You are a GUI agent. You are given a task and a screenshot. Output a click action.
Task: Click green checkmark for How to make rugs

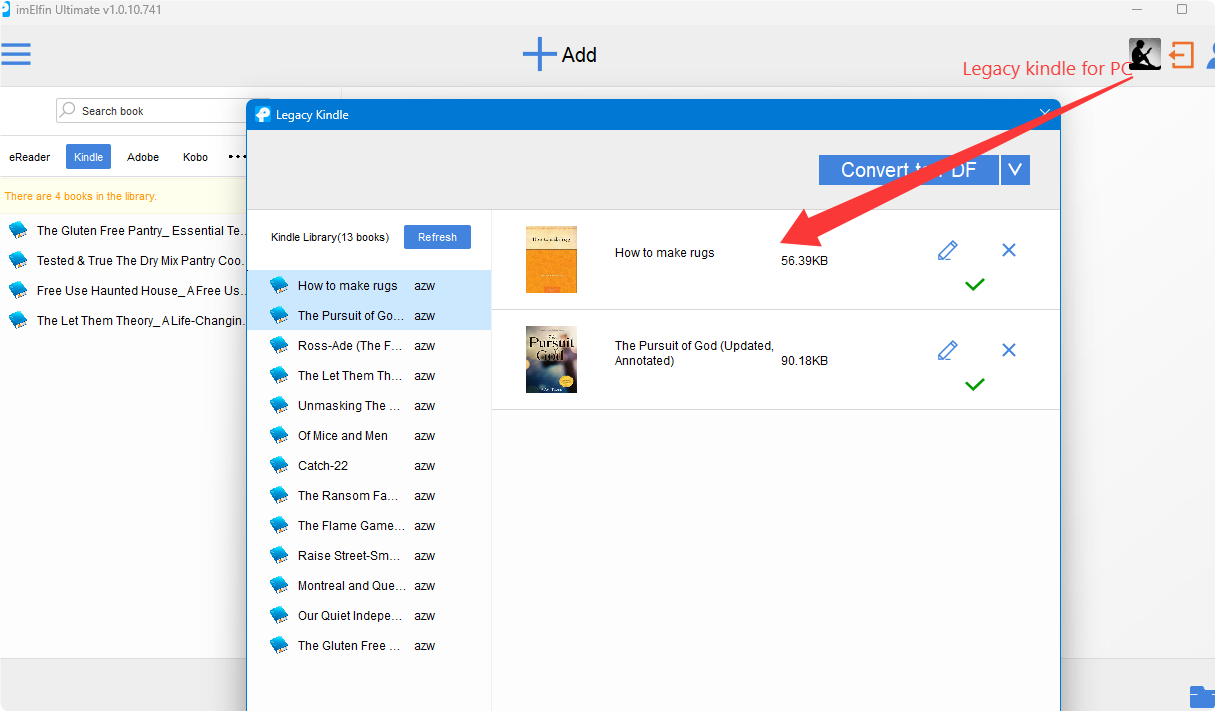point(975,285)
